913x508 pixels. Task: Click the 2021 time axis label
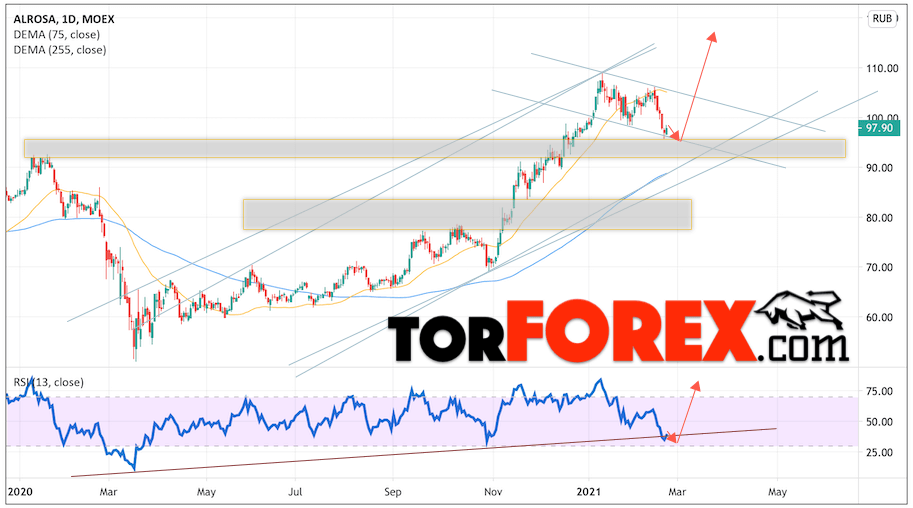588,492
